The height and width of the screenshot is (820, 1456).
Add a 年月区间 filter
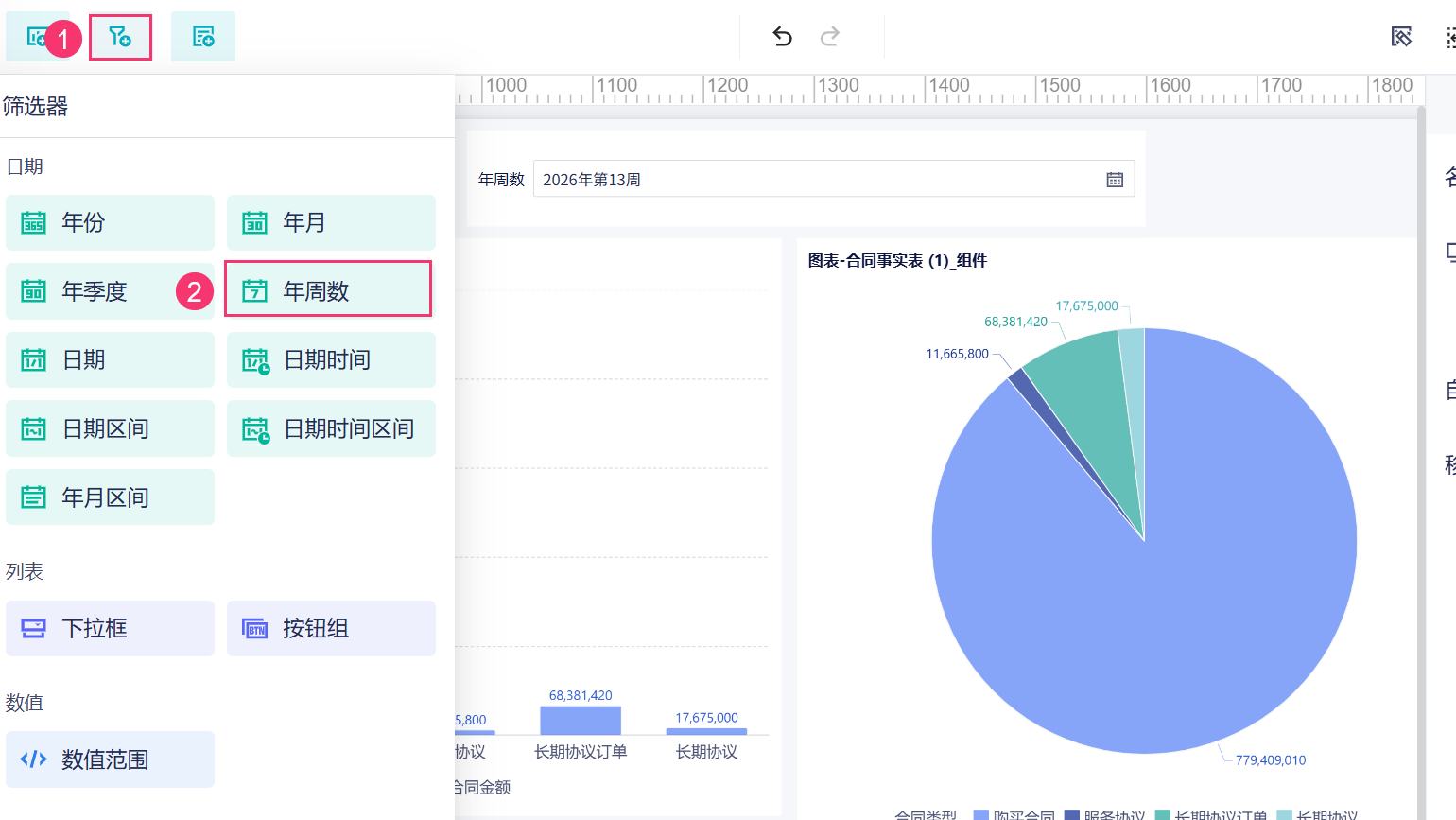pos(110,497)
